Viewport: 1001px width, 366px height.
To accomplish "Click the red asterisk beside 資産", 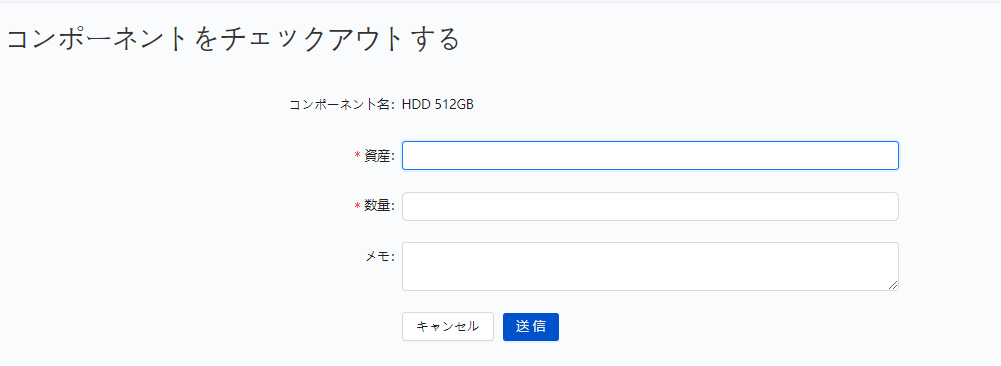I will (358, 155).
